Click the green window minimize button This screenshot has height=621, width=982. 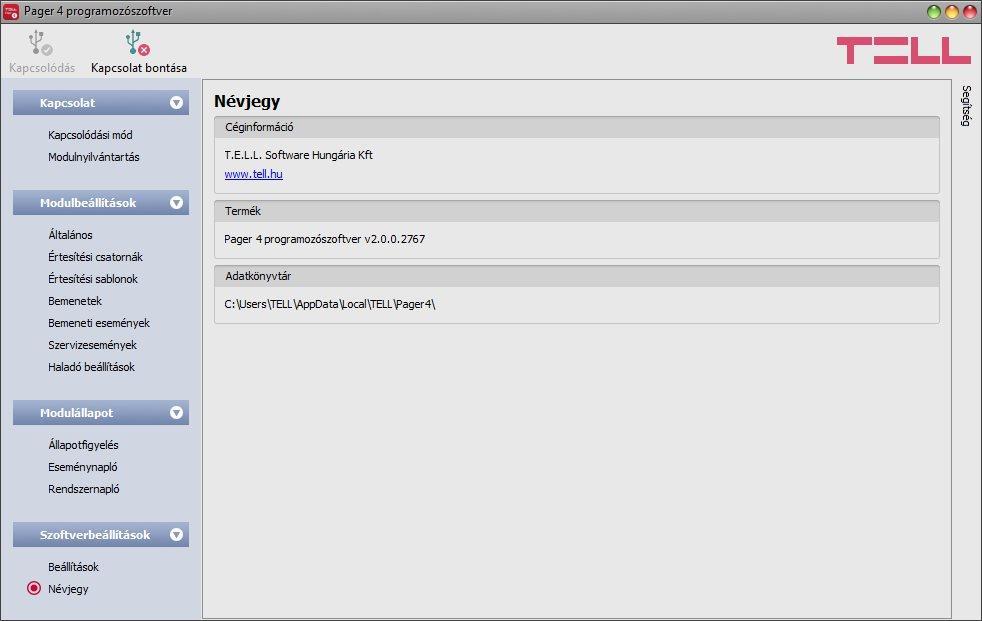pyautogui.click(x=934, y=11)
